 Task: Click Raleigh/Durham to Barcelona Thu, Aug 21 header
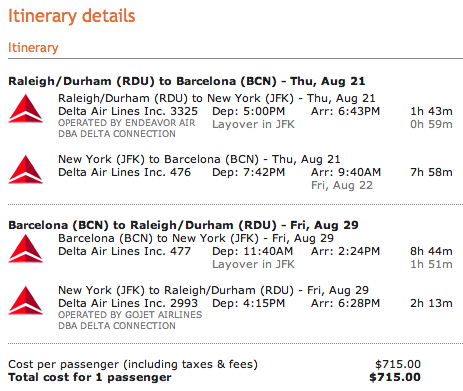pyautogui.click(x=187, y=81)
